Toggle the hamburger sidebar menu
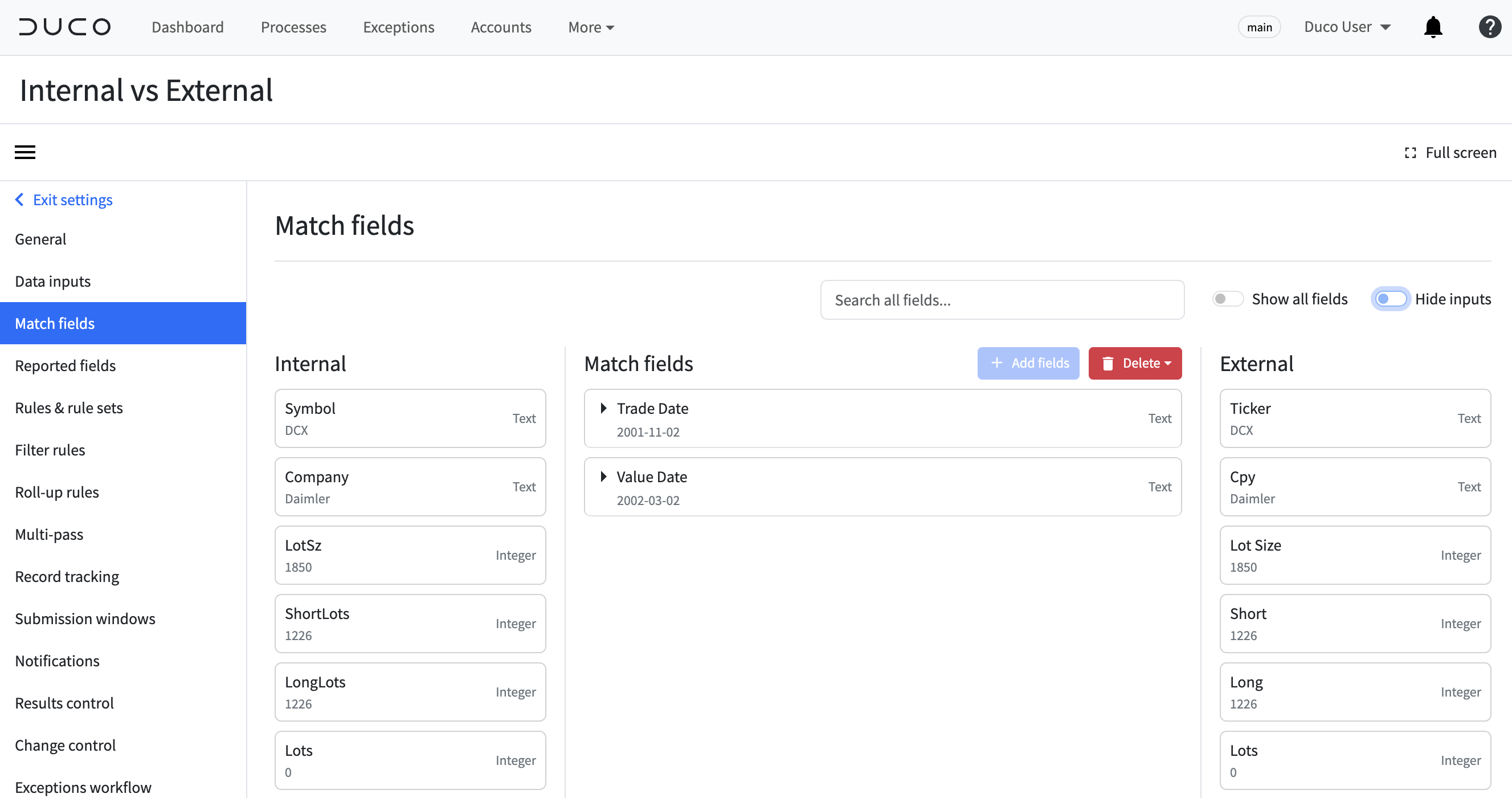1512x798 pixels. tap(24, 152)
